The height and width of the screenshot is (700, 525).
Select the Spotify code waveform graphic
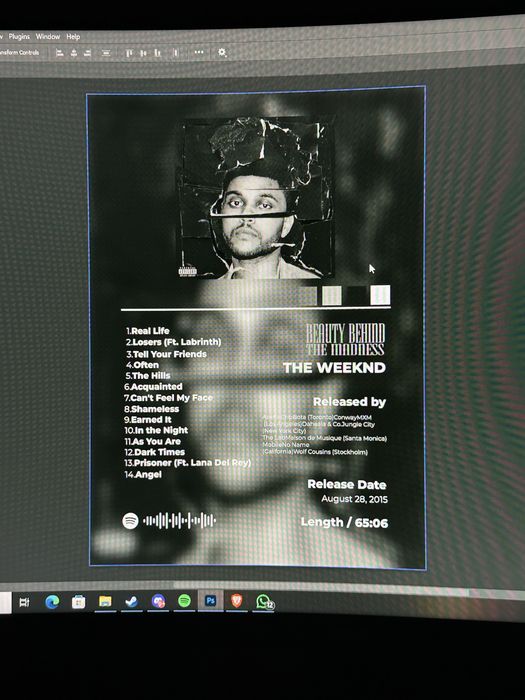(x=179, y=521)
